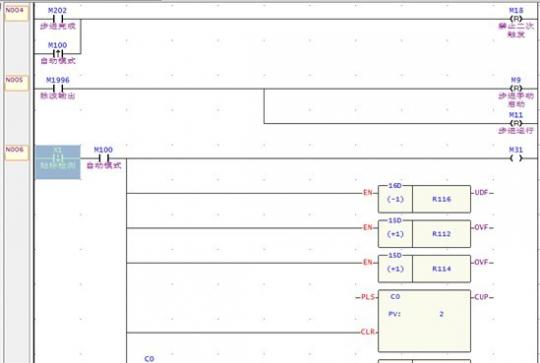Click the N006 network label
540x363 pixels.
point(16,152)
